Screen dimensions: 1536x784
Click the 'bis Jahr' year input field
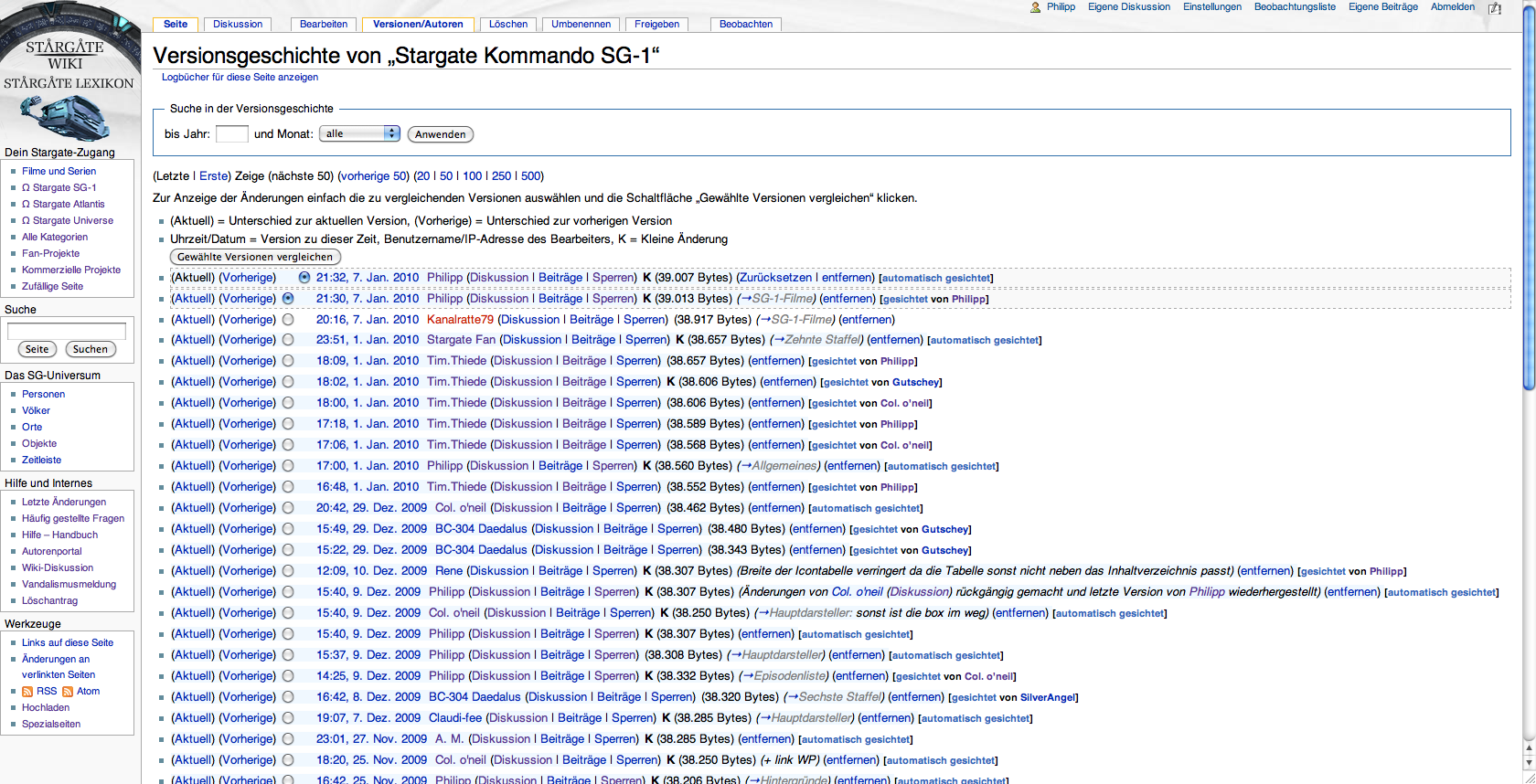point(231,133)
